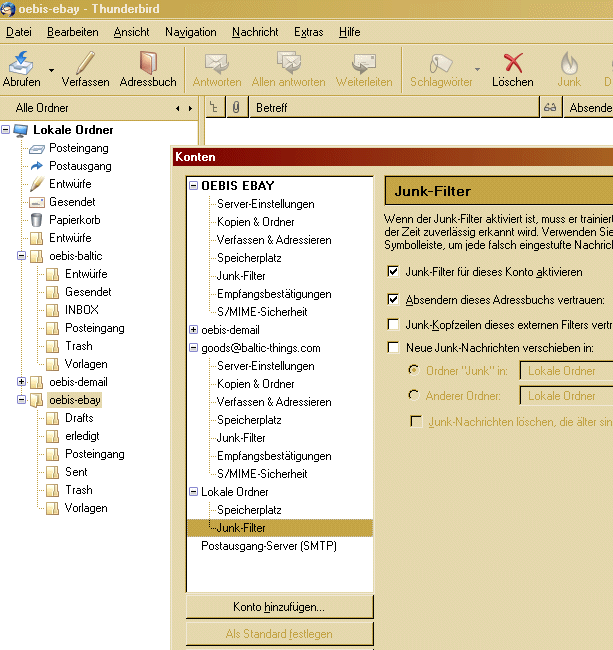Viewport: 613px width, 650px height.
Task: Click the Schlagwörter tag icon
Action: coord(441,63)
